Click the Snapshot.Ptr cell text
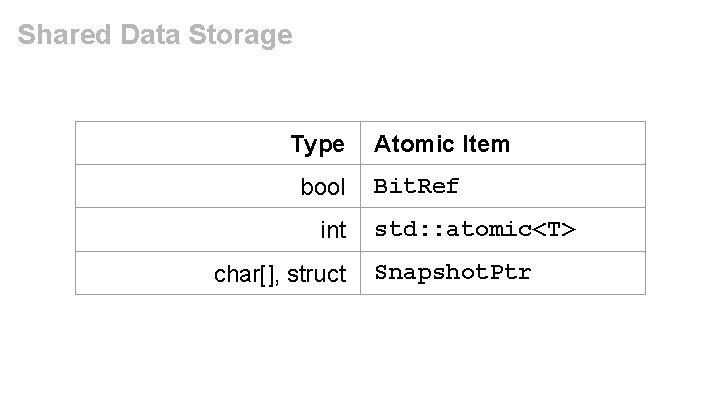Viewport: 720px width, 405px height. pos(452,272)
